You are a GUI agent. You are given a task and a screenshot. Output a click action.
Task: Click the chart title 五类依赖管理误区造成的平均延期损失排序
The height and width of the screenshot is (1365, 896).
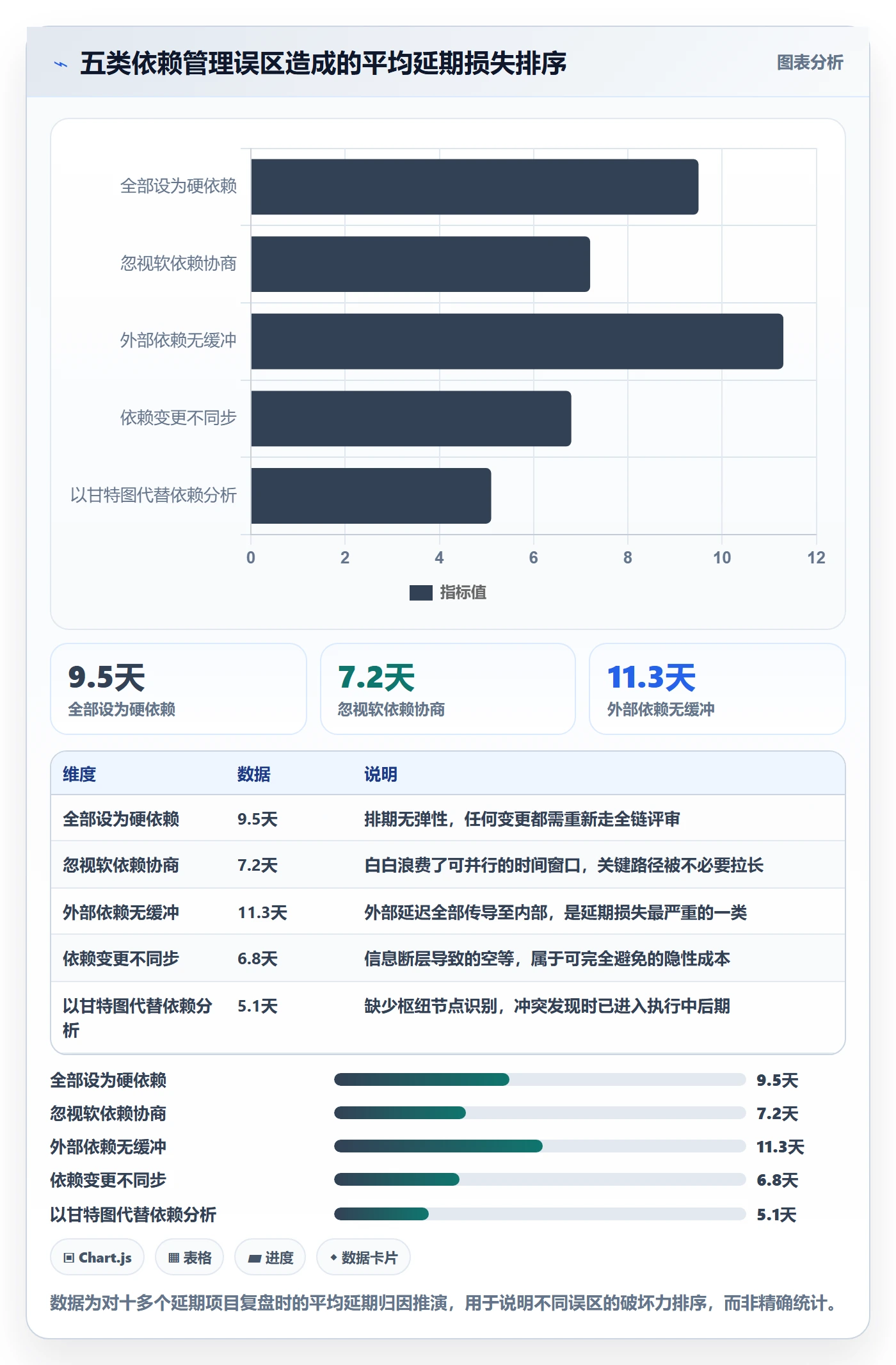coord(323,63)
